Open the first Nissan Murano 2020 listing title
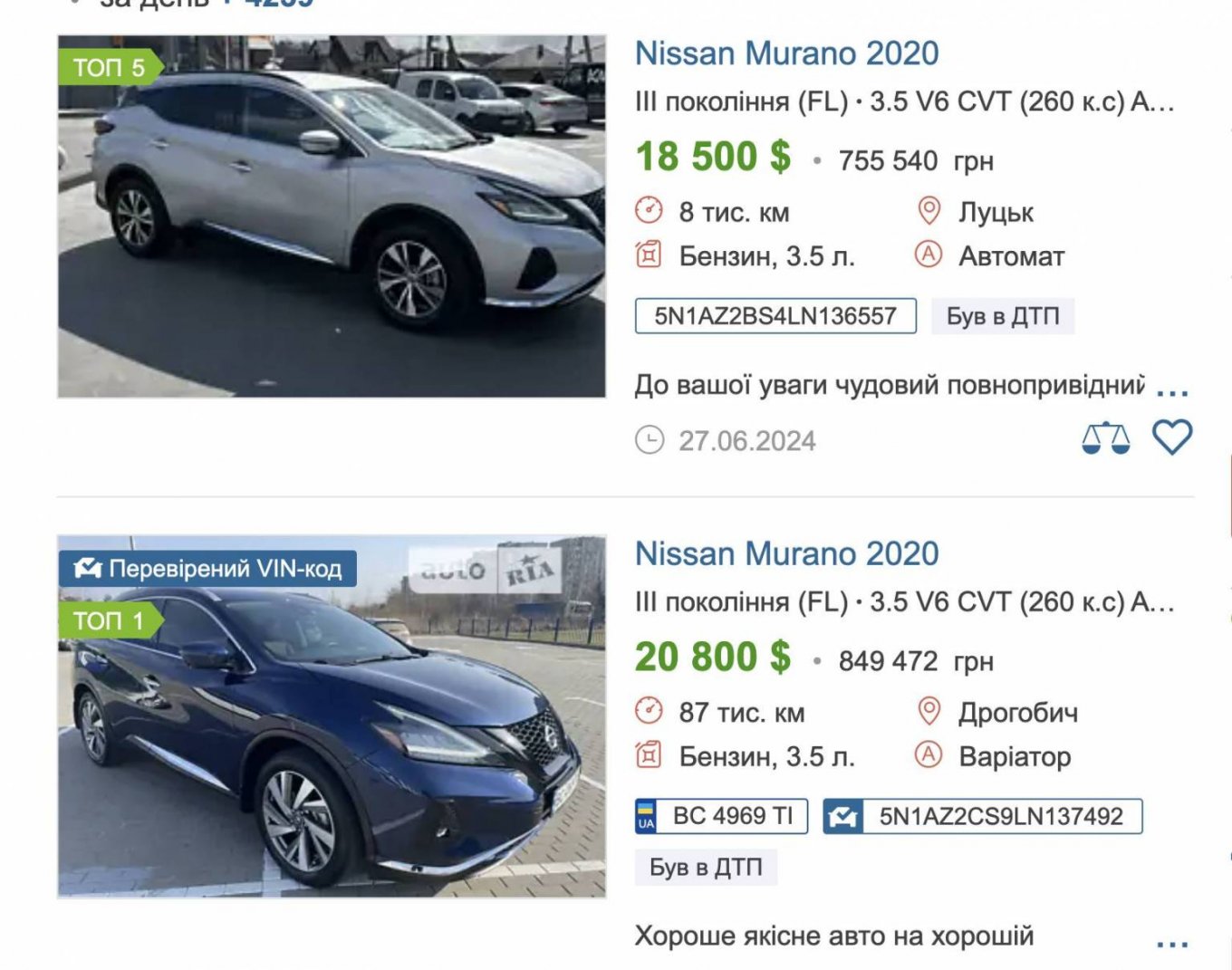Screen dimensions: 1232x970 (787, 53)
